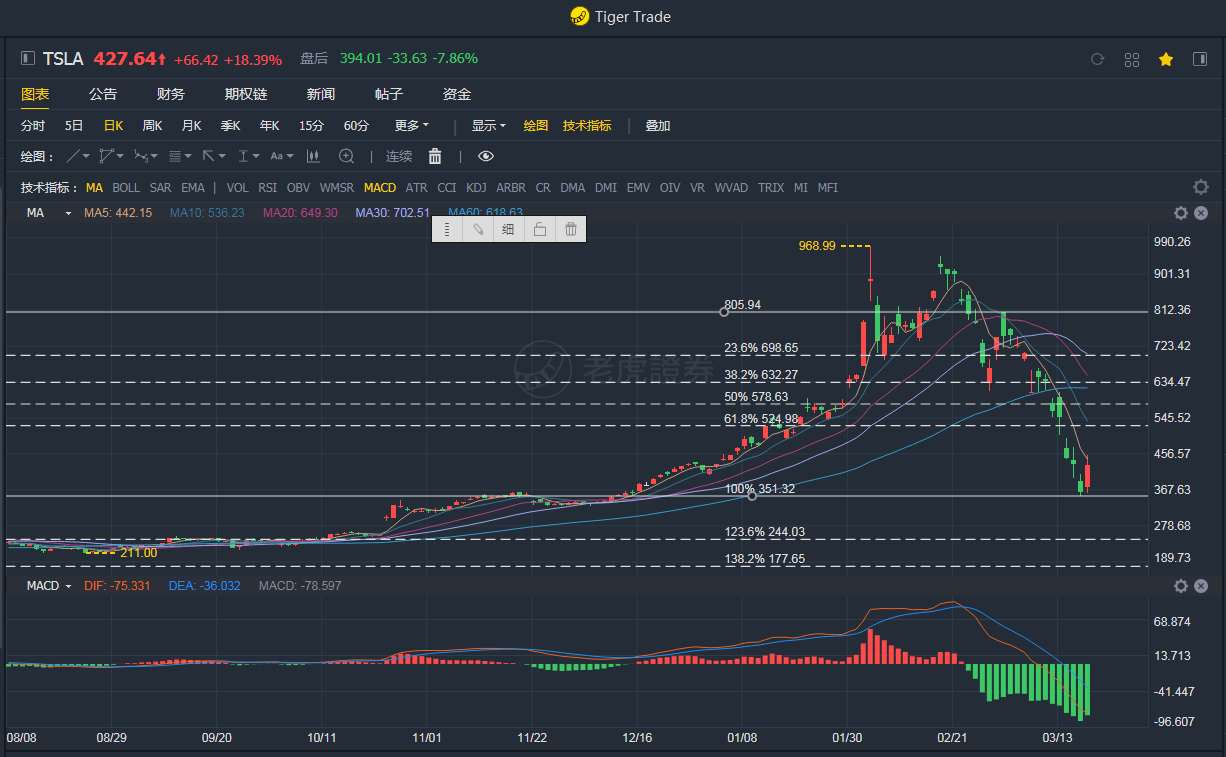Toggle the yellow favorite star for TSLA
This screenshot has height=757, width=1226.
1166,60
